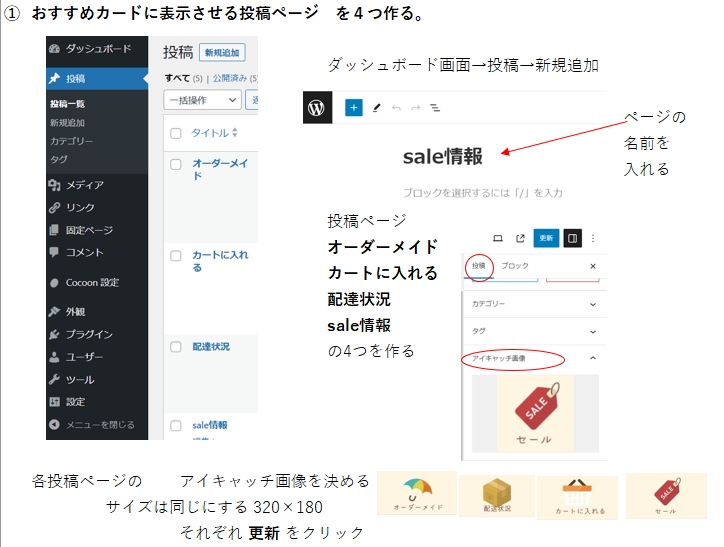
Task: Click the blue block inserter plus button
Action: 353,108
